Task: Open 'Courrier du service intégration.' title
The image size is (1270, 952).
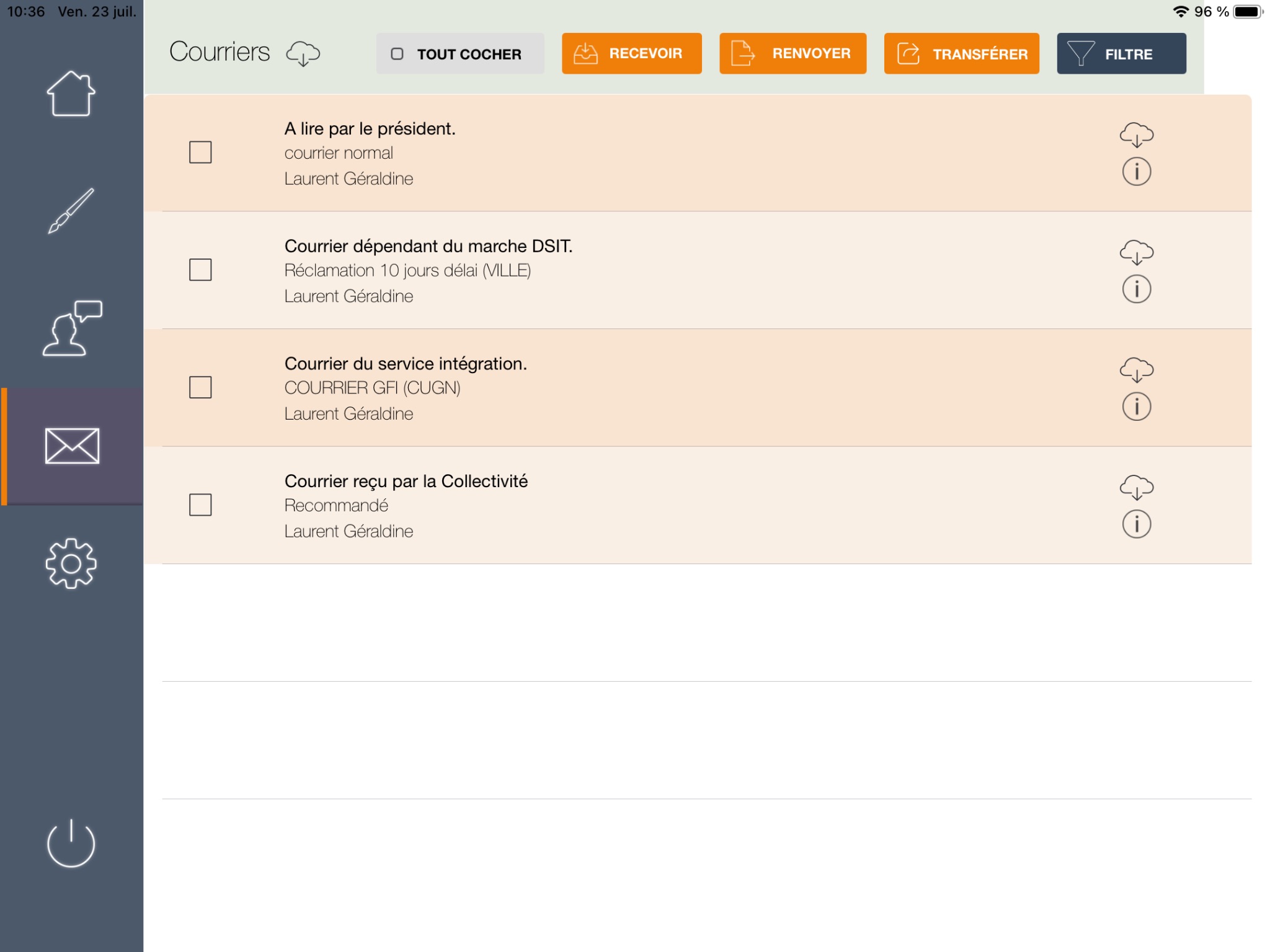Action: click(406, 364)
